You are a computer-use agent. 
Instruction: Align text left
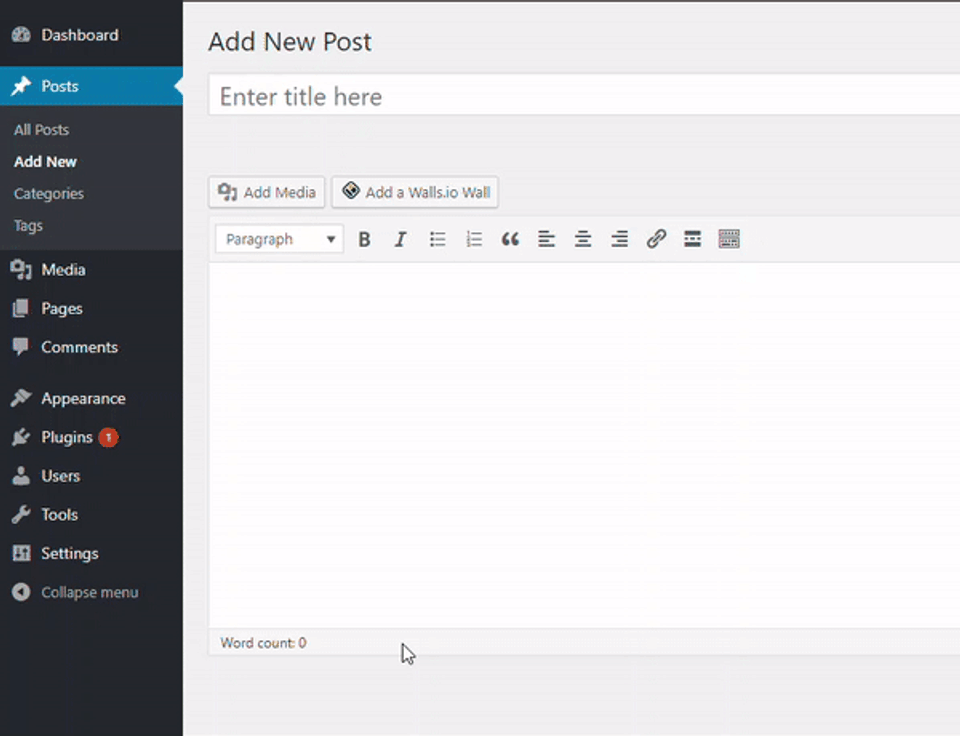point(546,239)
